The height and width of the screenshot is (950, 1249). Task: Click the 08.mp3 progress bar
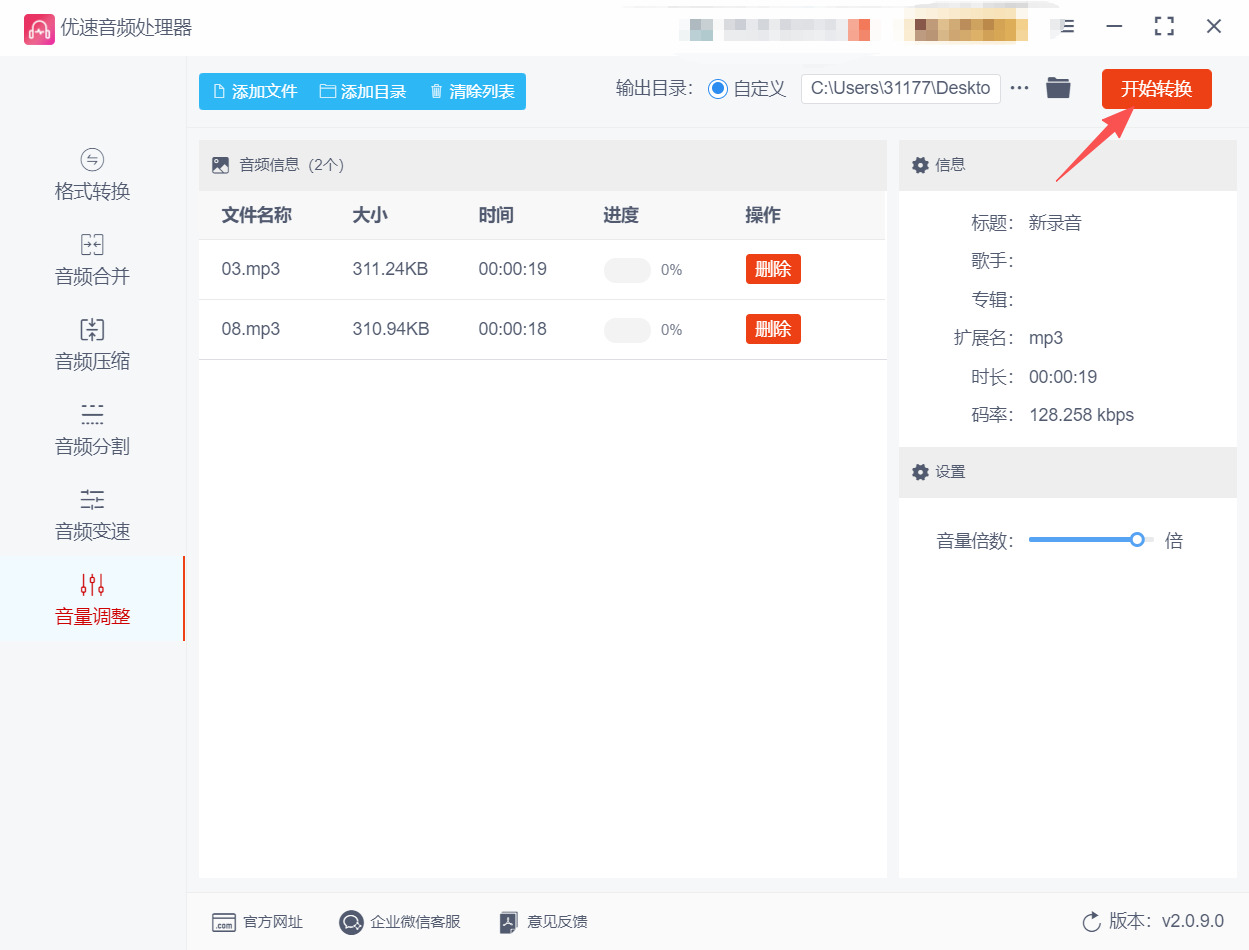[x=627, y=330]
